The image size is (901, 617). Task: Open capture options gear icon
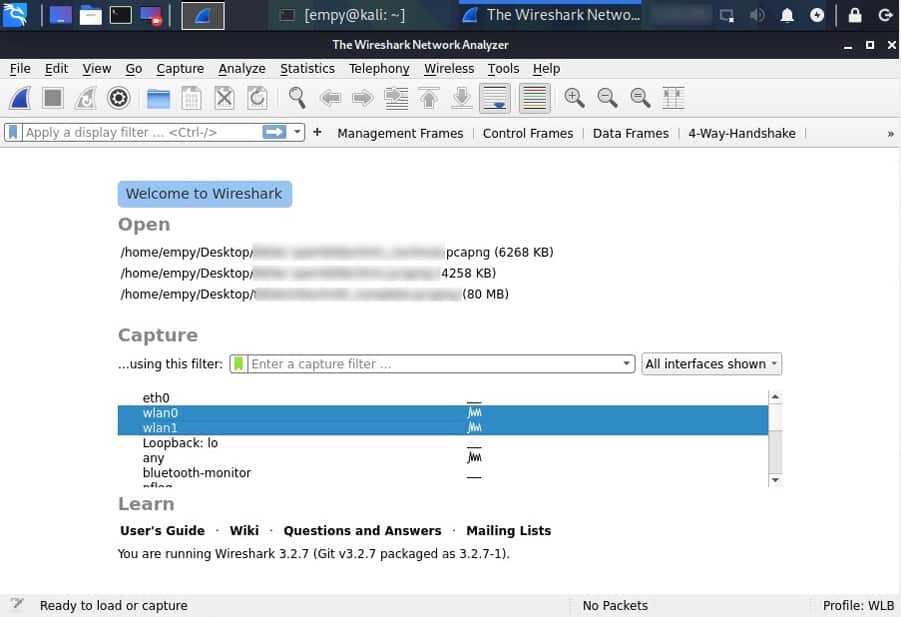(118, 98)
